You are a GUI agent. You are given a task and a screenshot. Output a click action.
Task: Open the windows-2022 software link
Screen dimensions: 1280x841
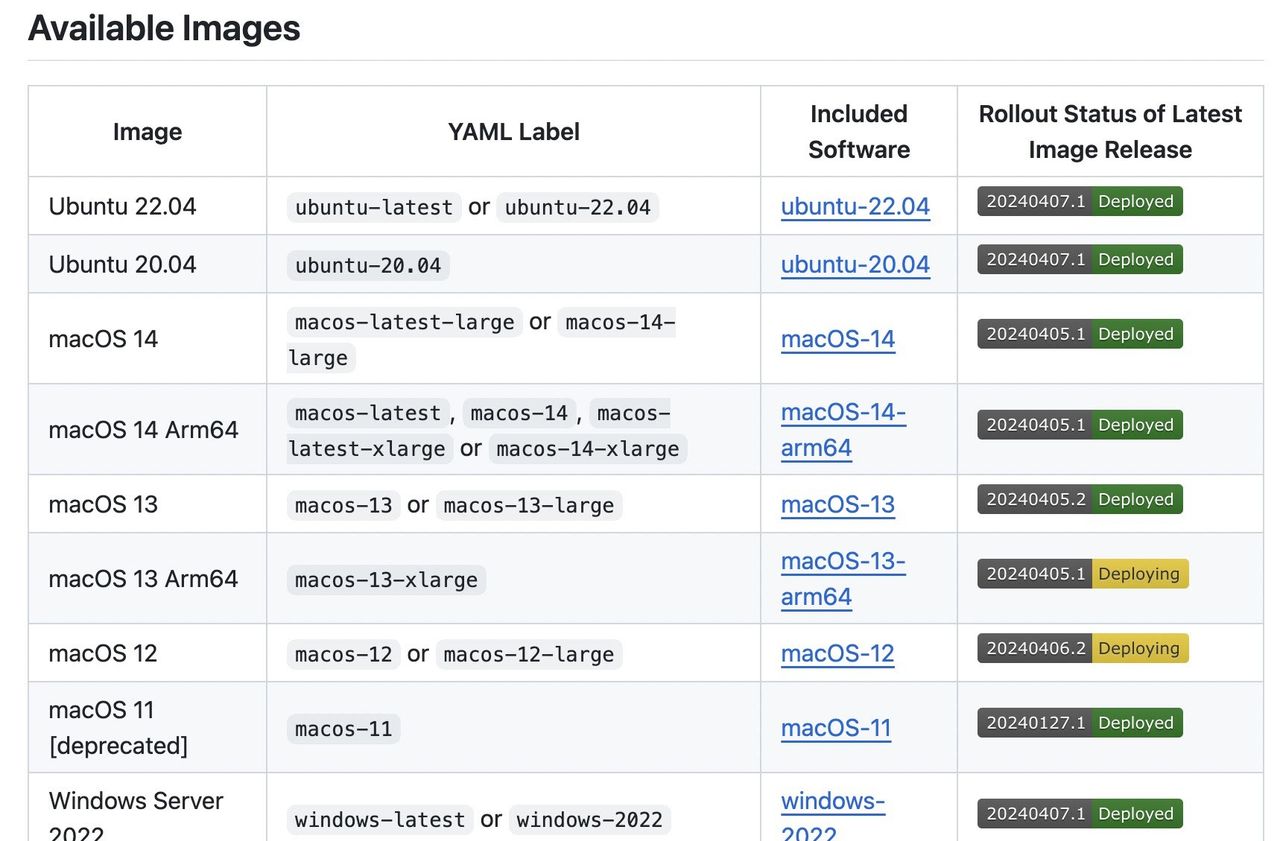(833, 817)
